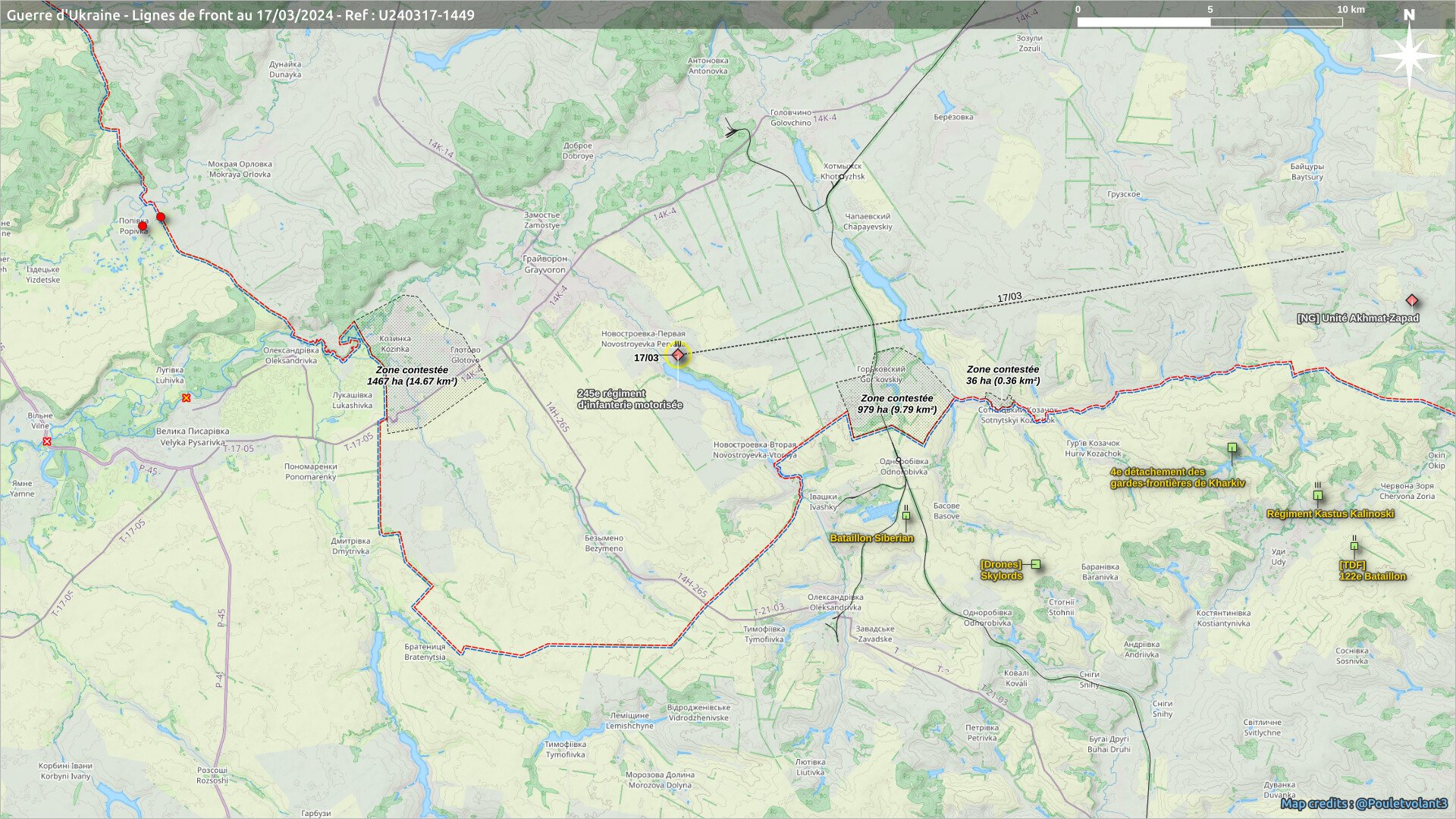Click the Bezymeno village label
1456x819 pixels.
[604, 543]
